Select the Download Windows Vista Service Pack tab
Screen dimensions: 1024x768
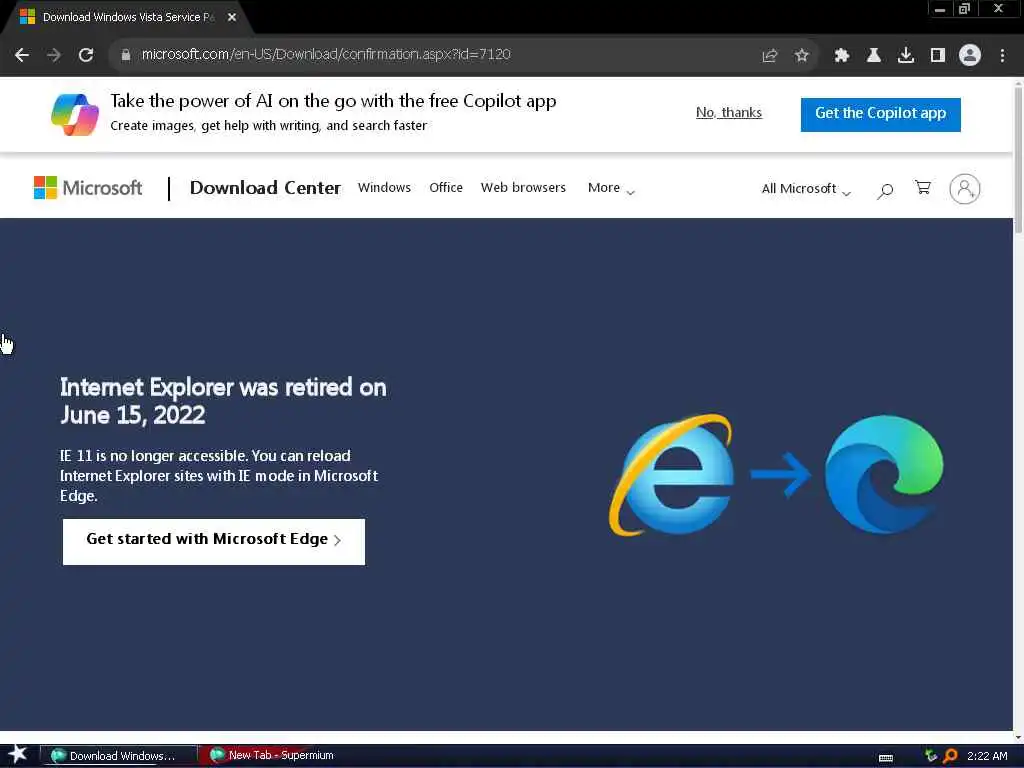(127, 18)
